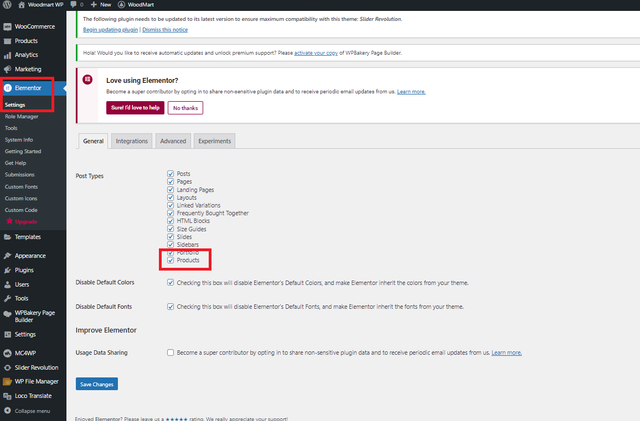The image size is (640, 421).
Task: Toggle Disable Default Colors checkbox
Action: click(x=171, y=283)
